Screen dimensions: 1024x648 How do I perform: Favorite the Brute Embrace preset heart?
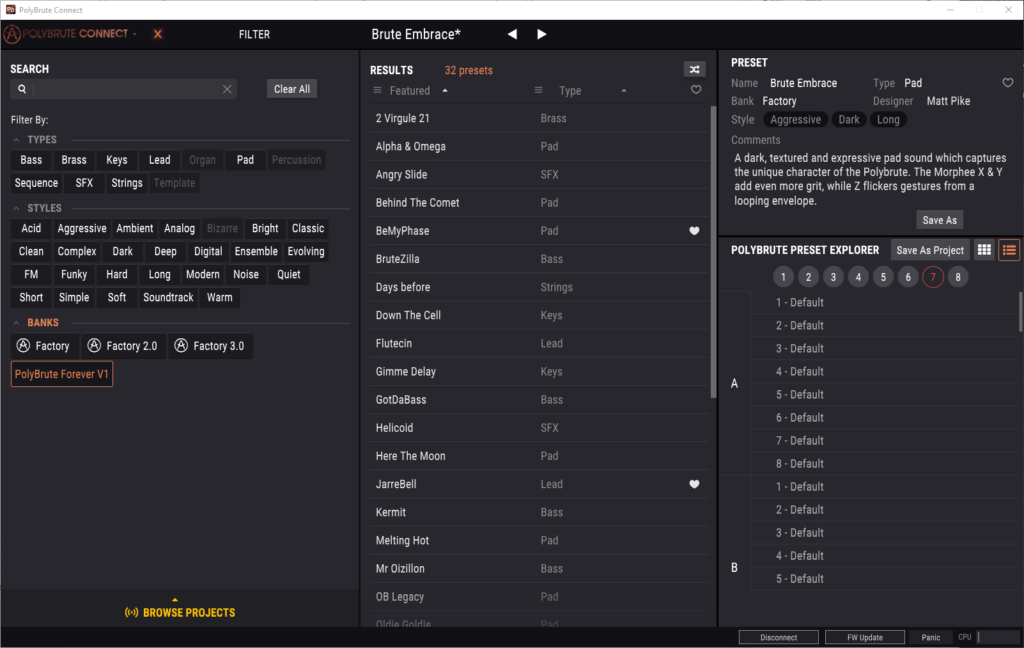[1007, 83]
